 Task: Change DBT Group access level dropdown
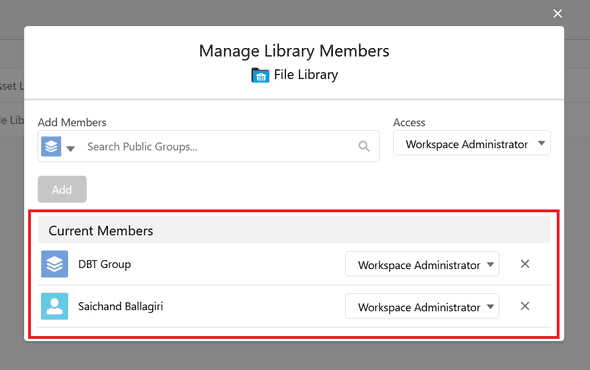click(x=422, y=264)
